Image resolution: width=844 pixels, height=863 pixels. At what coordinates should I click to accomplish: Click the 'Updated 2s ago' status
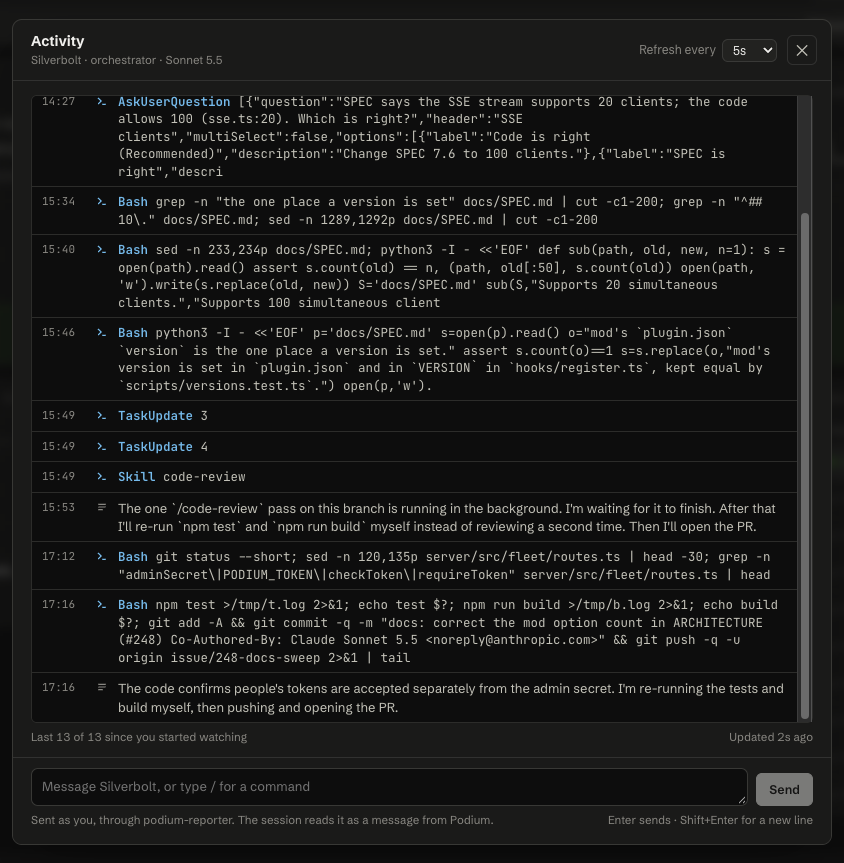771,737
